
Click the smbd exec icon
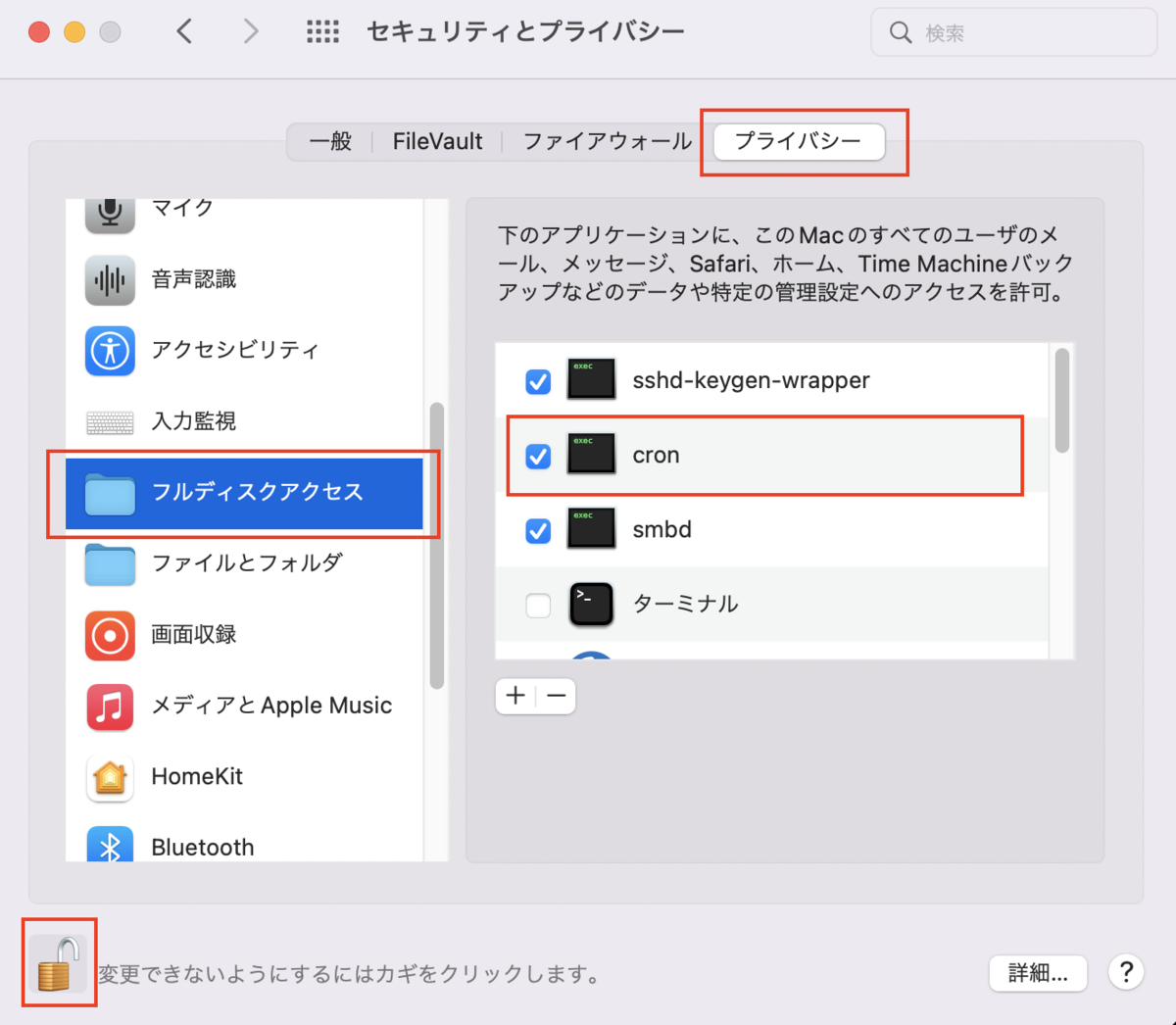tap(591, 528)
